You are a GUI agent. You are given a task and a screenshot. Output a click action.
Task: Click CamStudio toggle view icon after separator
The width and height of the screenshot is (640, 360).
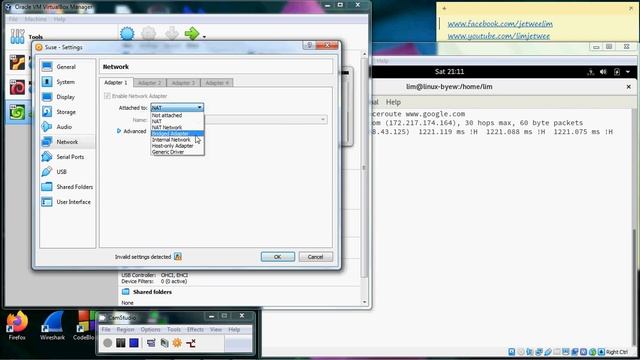tap(151, 343)
